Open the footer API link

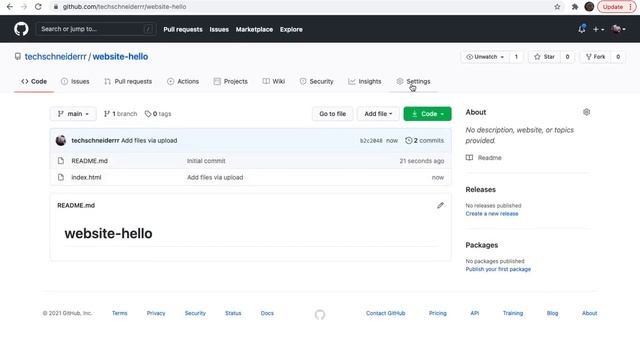click(x=475, y=313)
